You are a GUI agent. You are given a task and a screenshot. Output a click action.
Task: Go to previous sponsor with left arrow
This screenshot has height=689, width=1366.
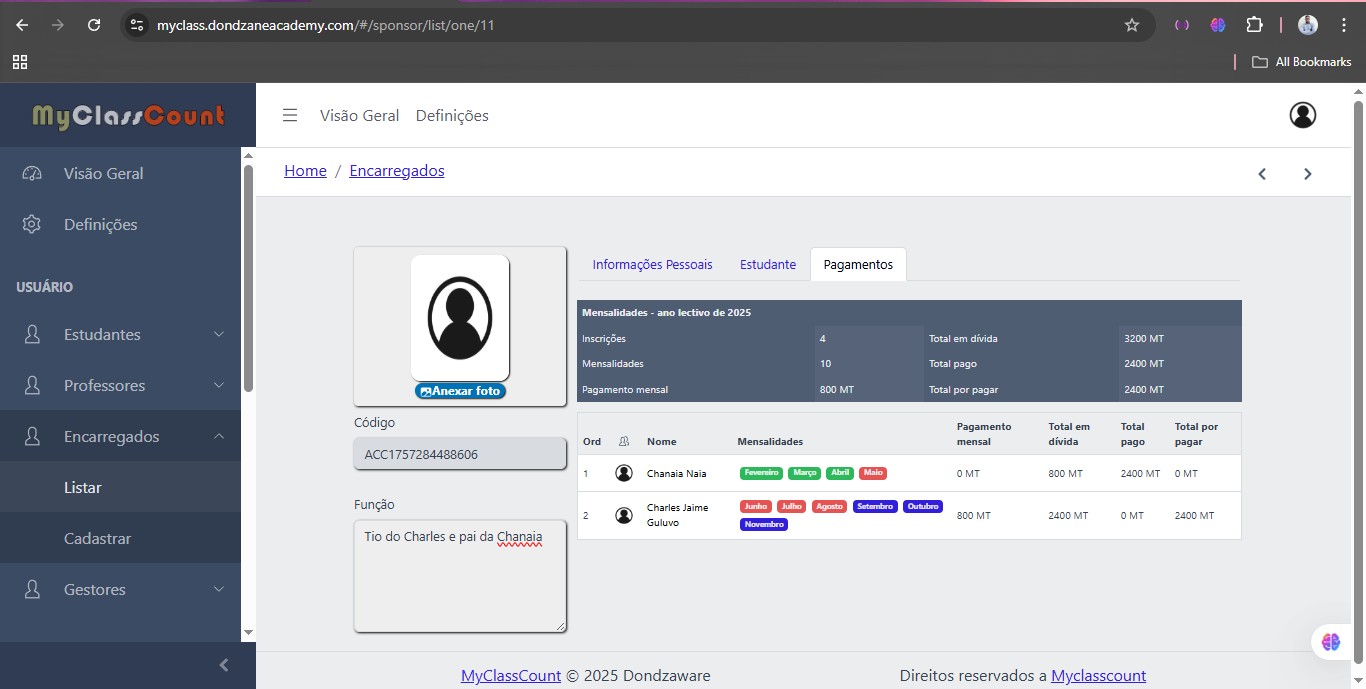[1262, 174]
